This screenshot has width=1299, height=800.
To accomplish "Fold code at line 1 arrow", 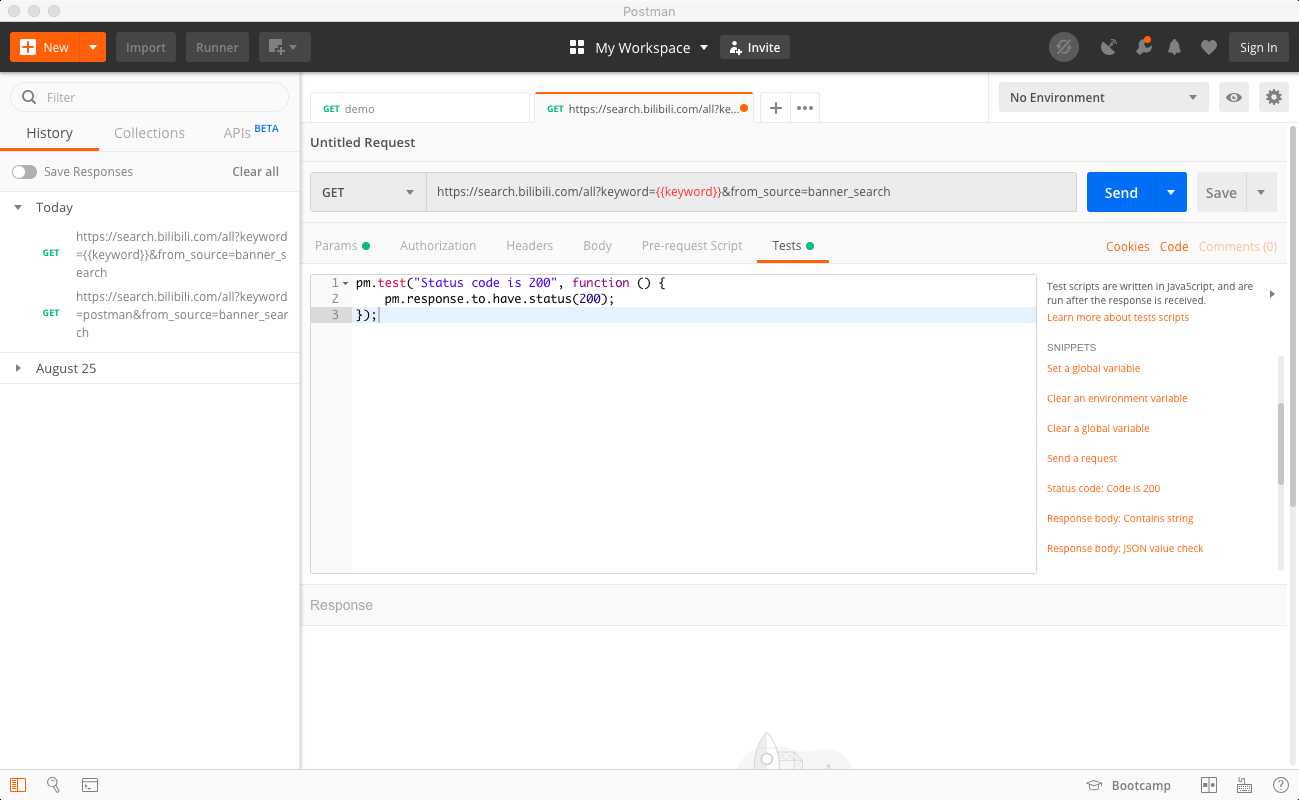I will tap(346, 283).
